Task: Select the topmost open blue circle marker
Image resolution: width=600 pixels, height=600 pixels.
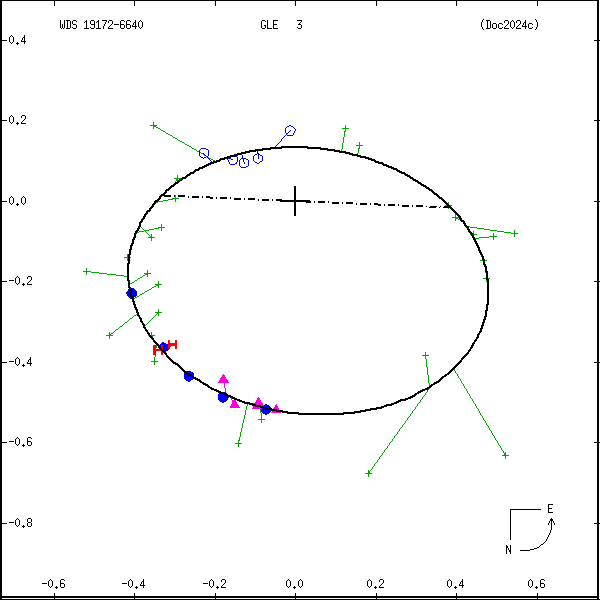Action: tap(290, 131)
